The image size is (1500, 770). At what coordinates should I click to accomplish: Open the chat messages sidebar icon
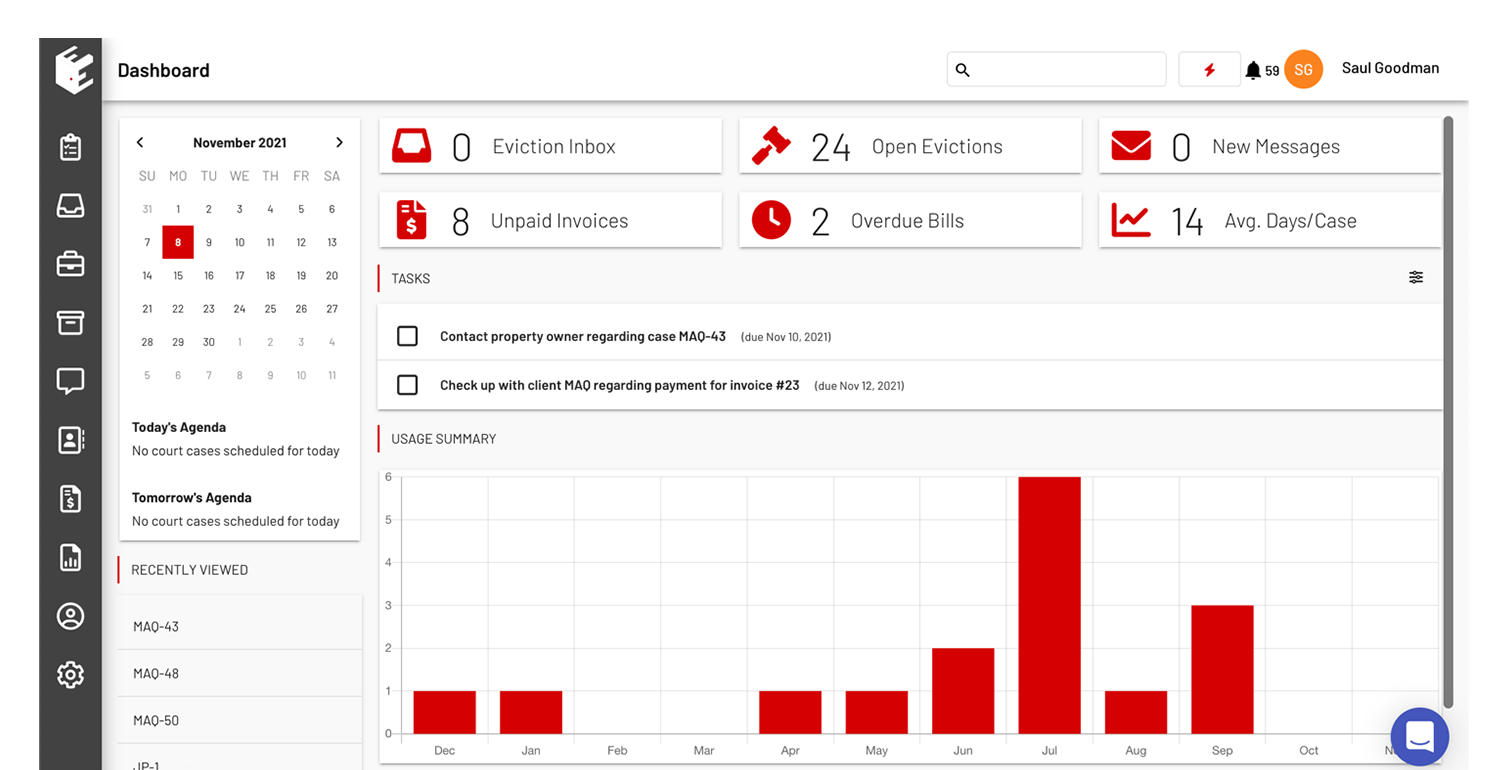coord(70,381)
